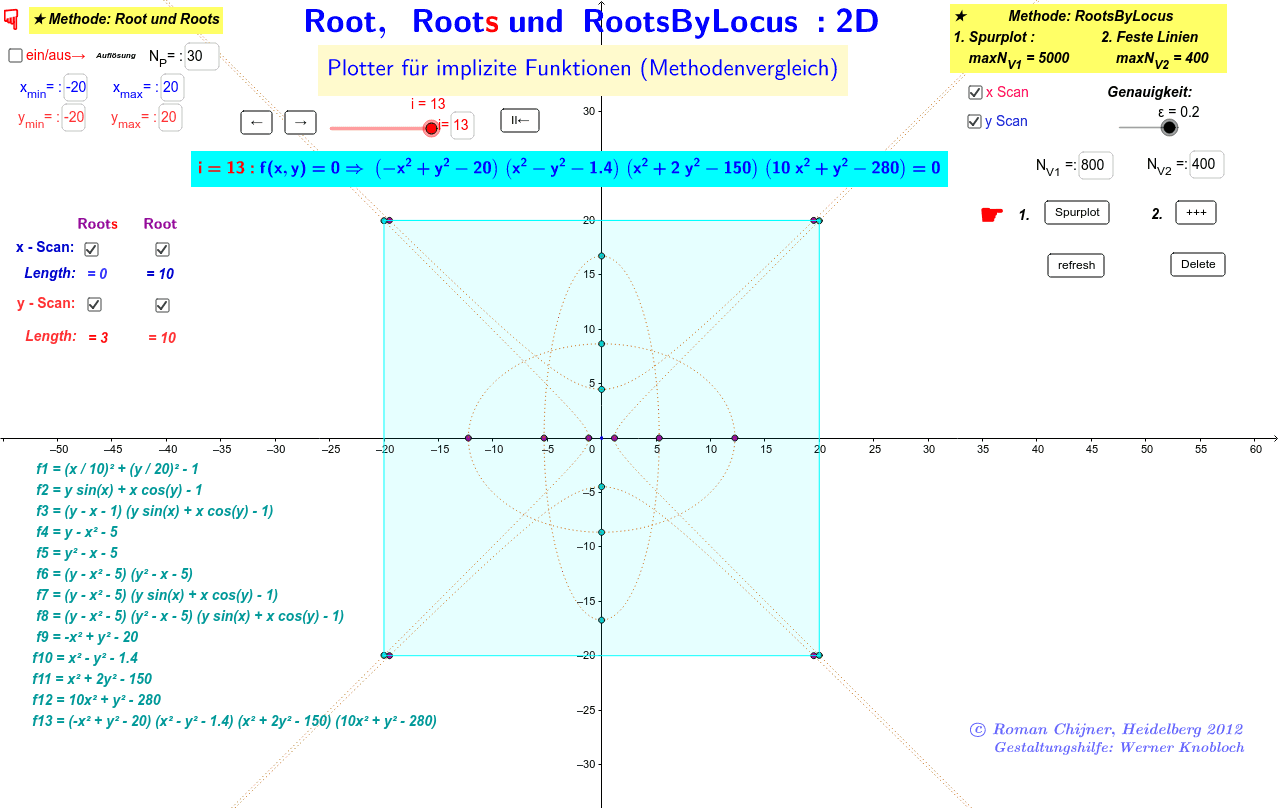
Task: Click the Genauigkeit ε slider handle
Action: (1169, 127)
